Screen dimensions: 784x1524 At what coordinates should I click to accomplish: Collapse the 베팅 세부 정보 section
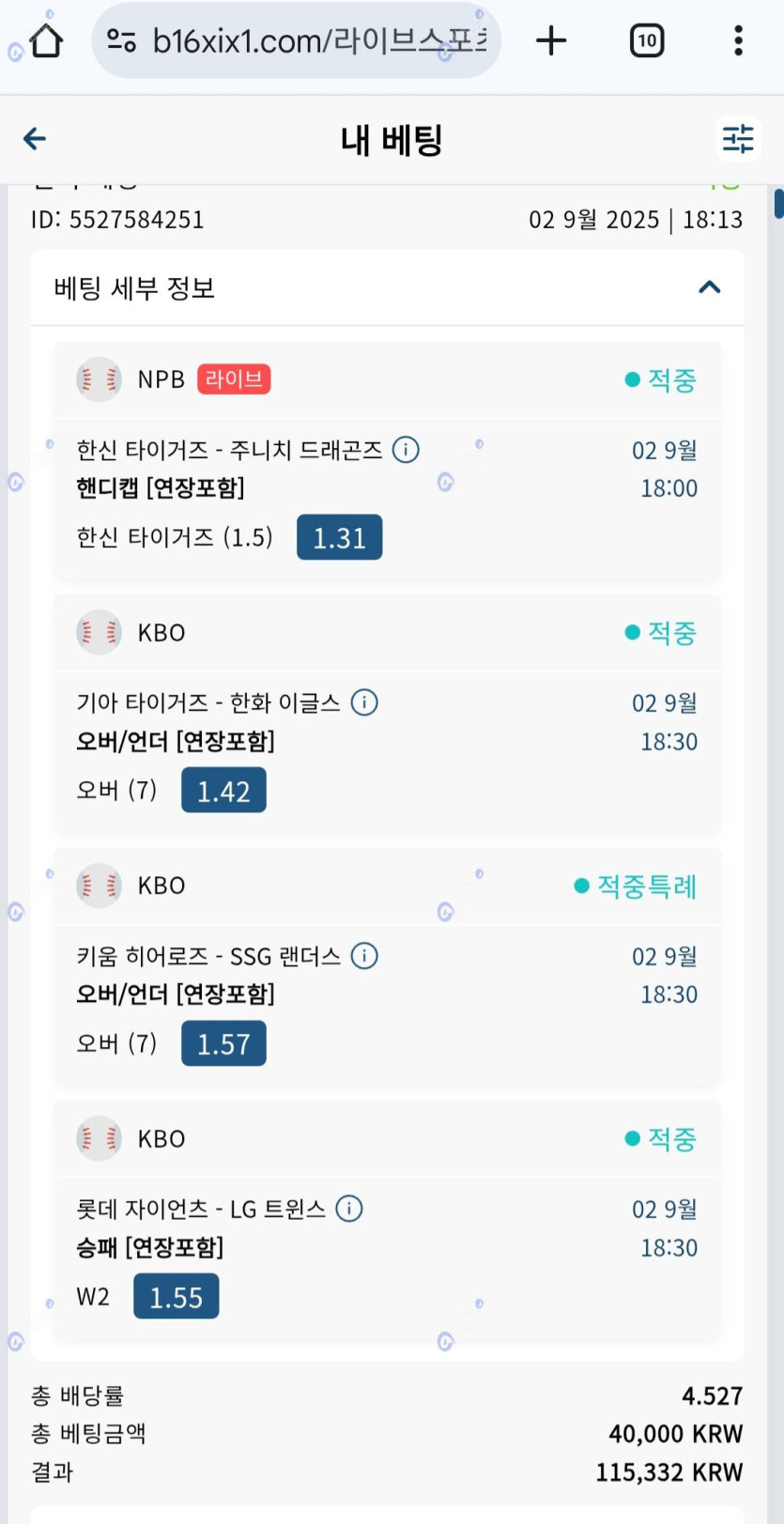[710, 287]
